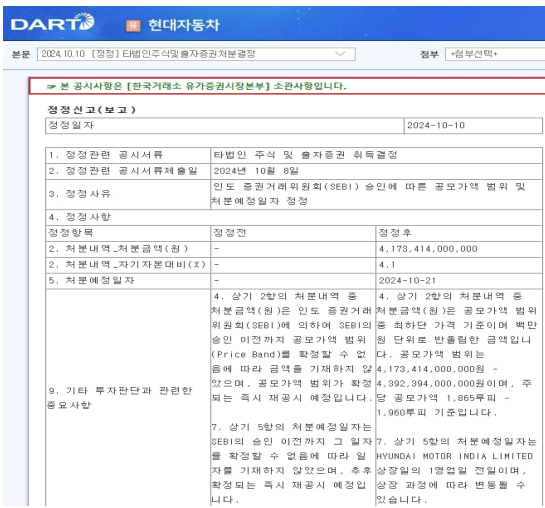Open the 첨부선택 attachment dropdown
This screenshot has width=545, height=508.
495,54
